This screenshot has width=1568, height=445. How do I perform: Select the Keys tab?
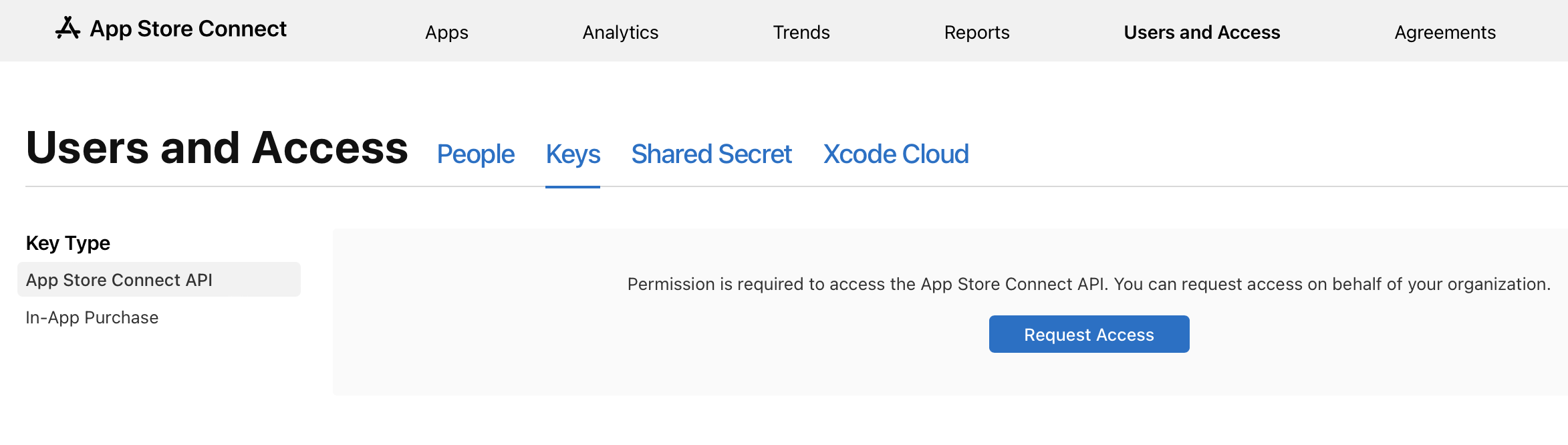tap(573, 154)
